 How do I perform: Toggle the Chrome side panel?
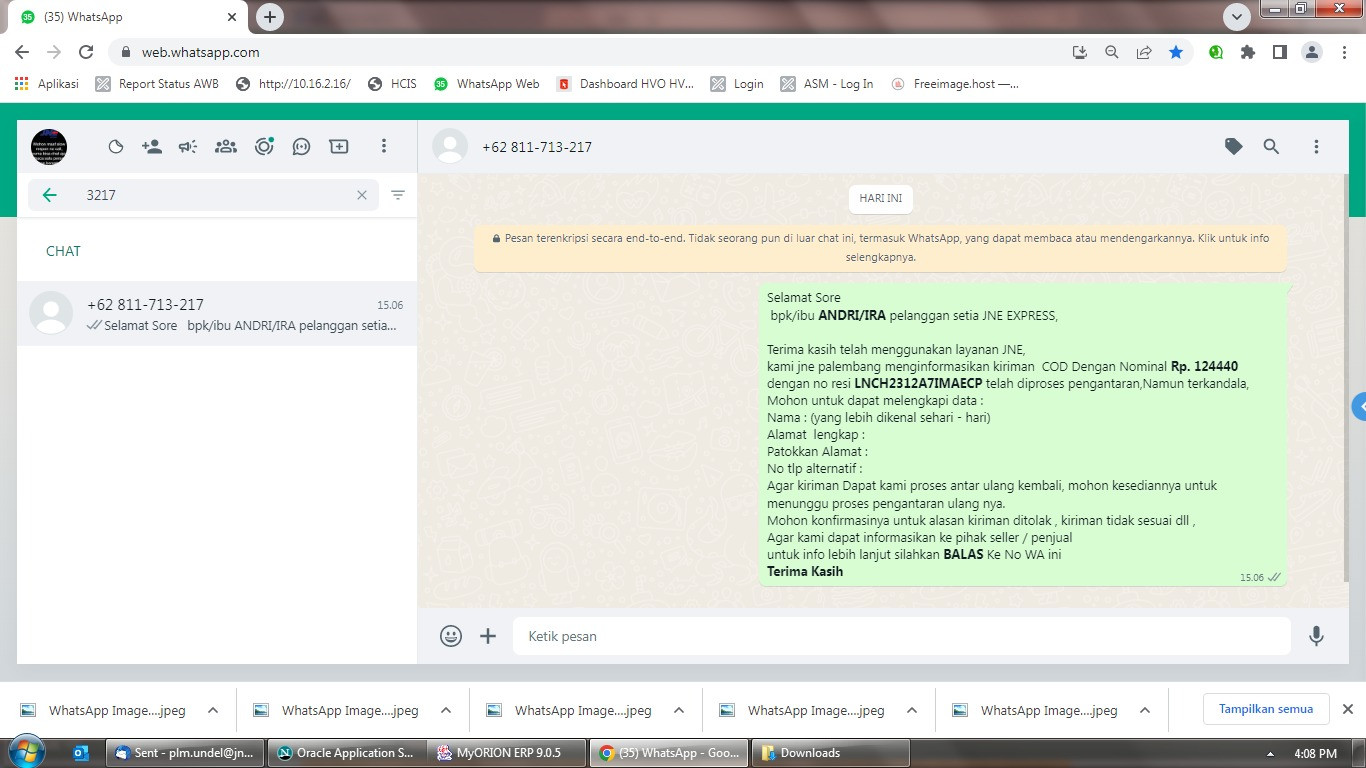tap(1280, 52)
